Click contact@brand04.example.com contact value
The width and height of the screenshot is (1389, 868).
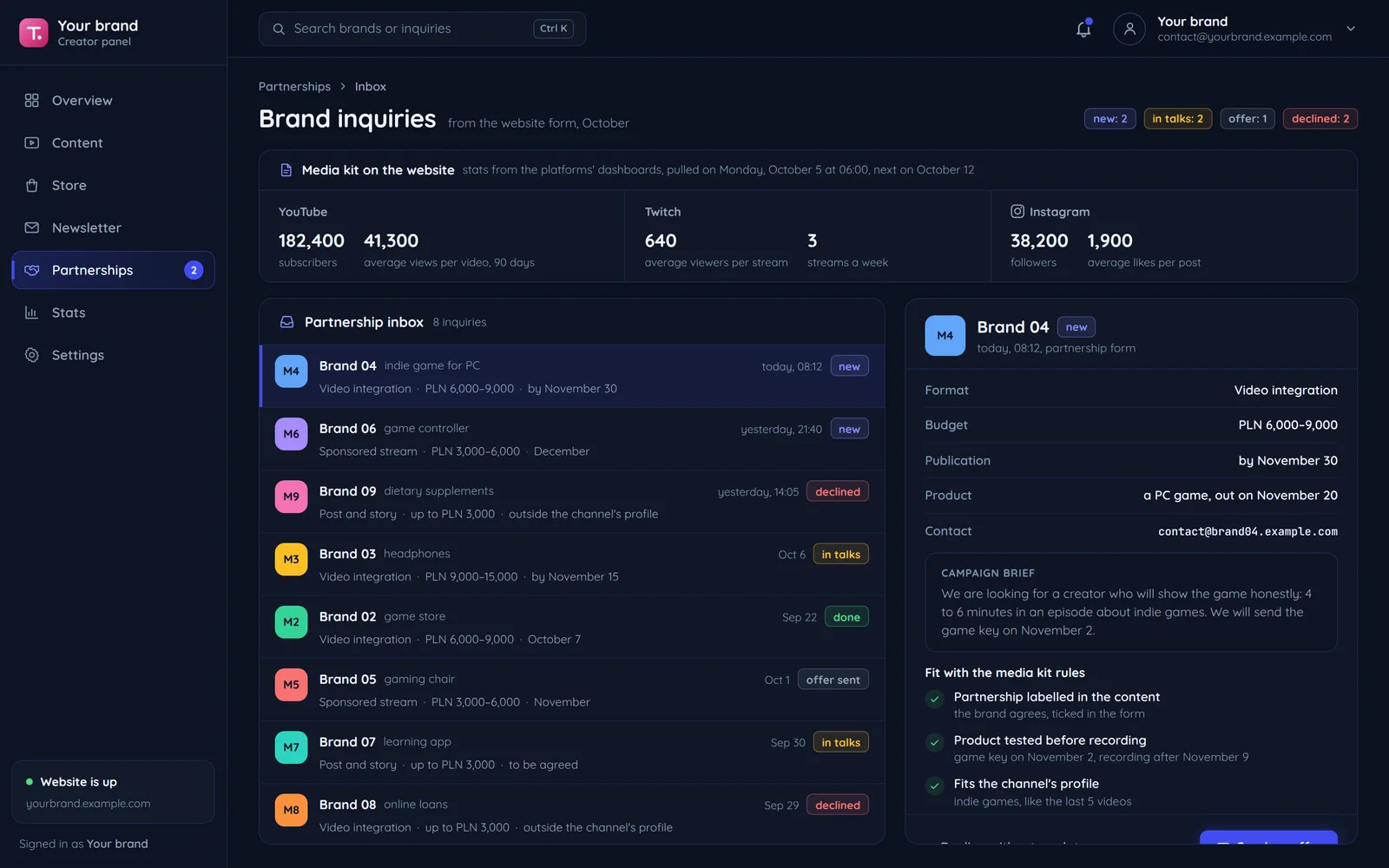click(x=1247, y=531)
